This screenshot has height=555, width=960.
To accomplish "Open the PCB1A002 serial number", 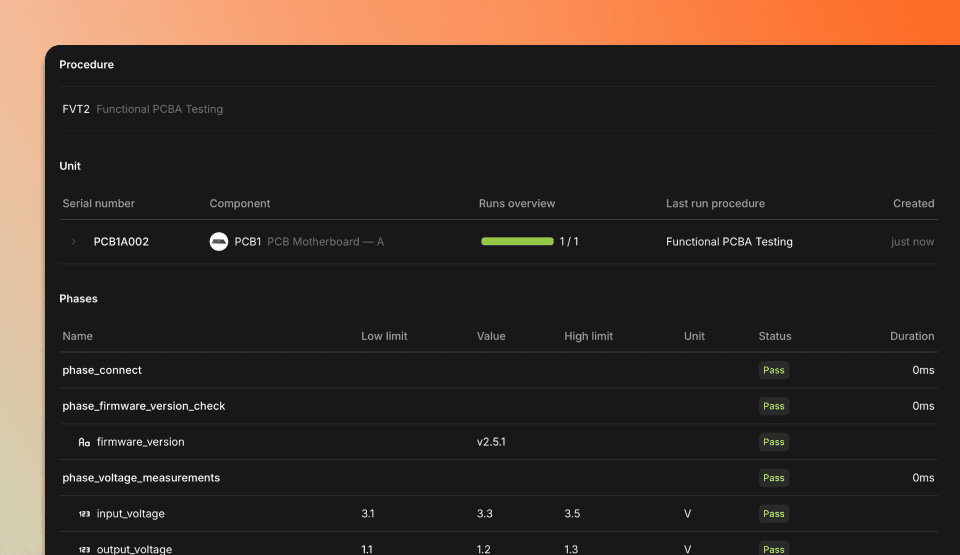I will [121, 241].
